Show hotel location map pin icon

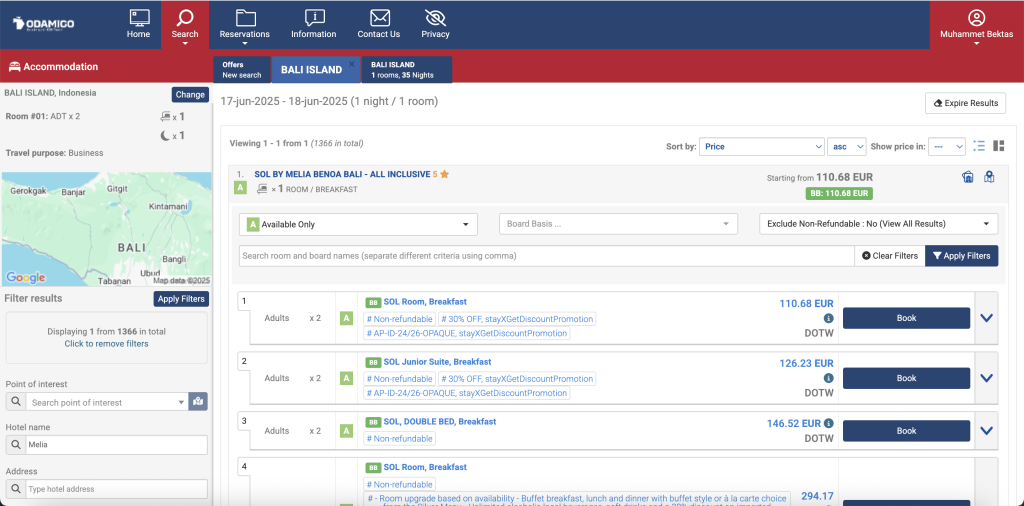(989, 177)
